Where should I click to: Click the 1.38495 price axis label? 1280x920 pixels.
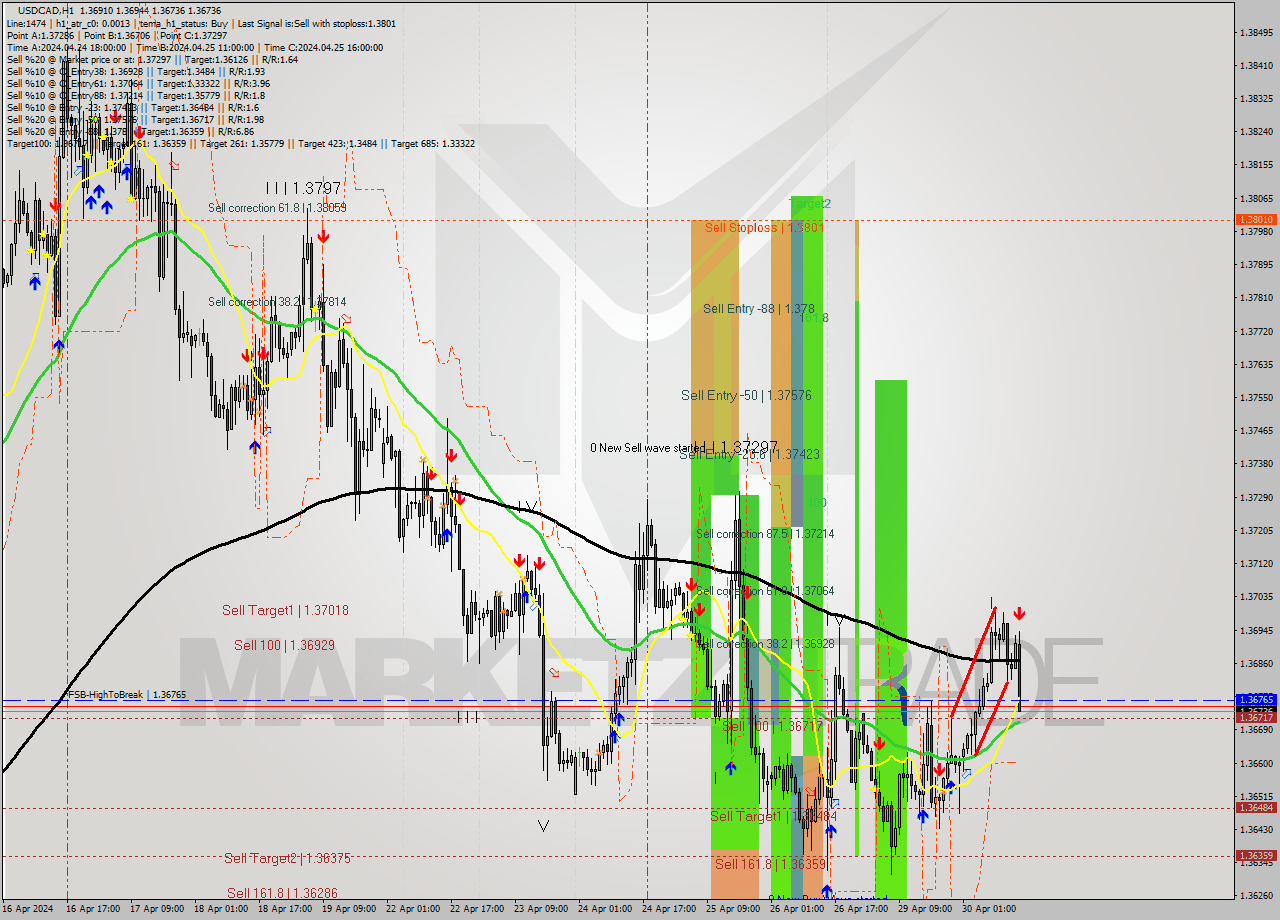(x=1256, y=32)
